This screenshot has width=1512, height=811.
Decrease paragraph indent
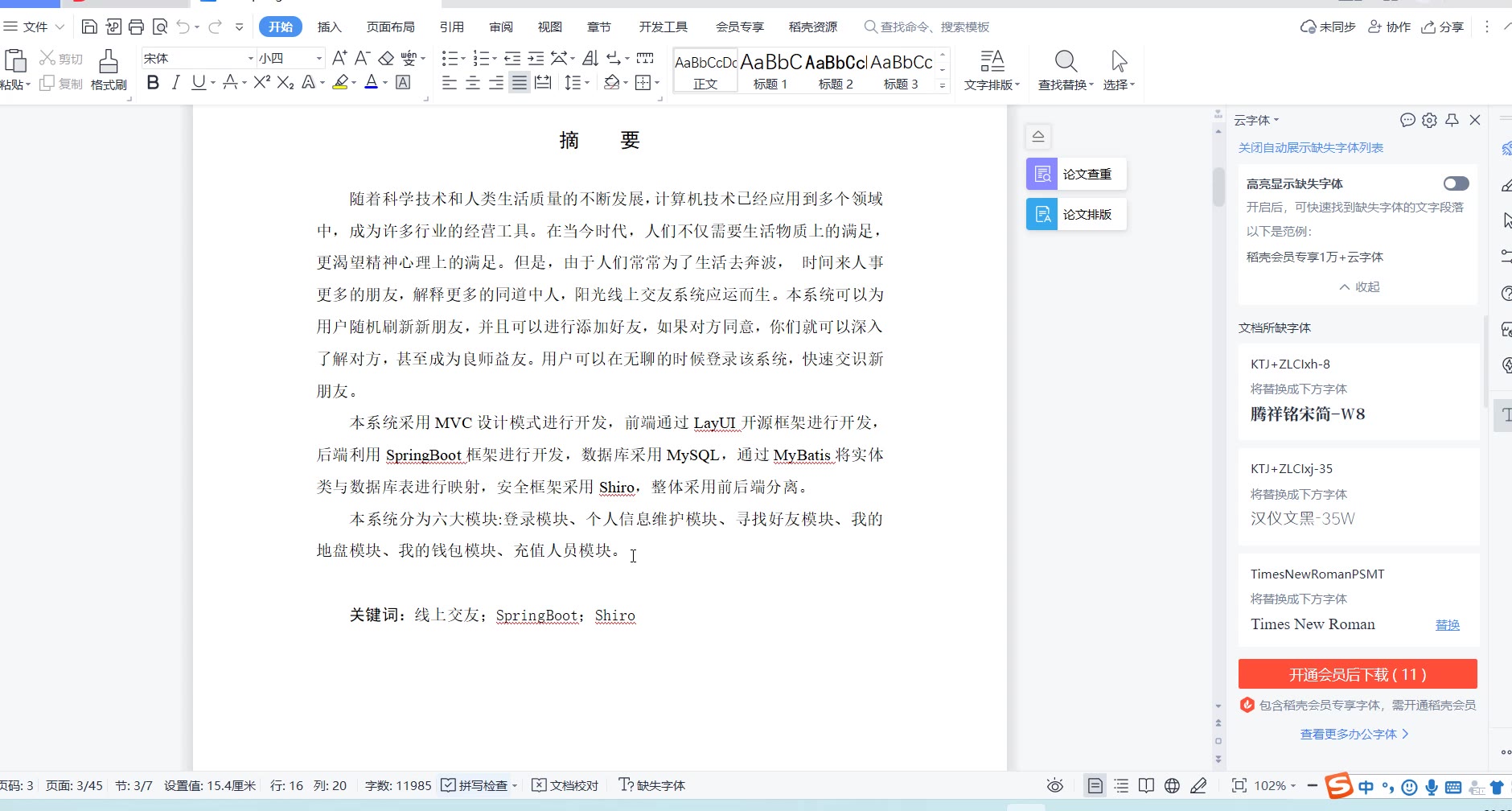coord(512,58)
